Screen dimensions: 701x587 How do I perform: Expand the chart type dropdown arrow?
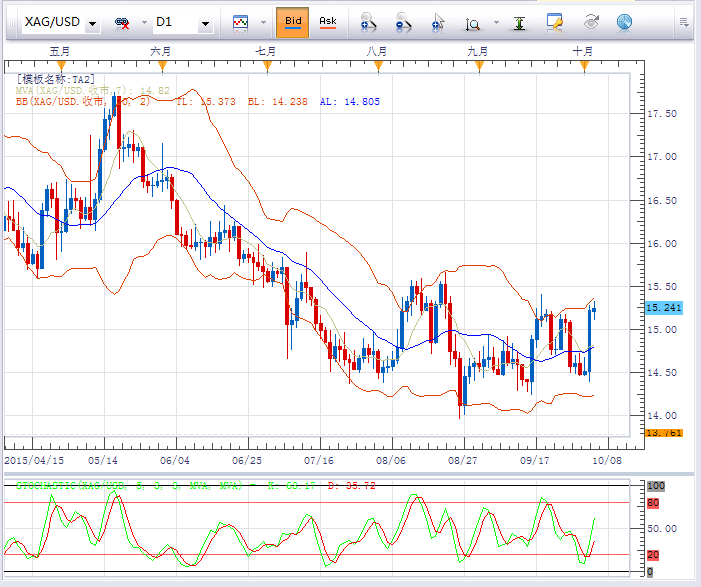click(263, 22)
